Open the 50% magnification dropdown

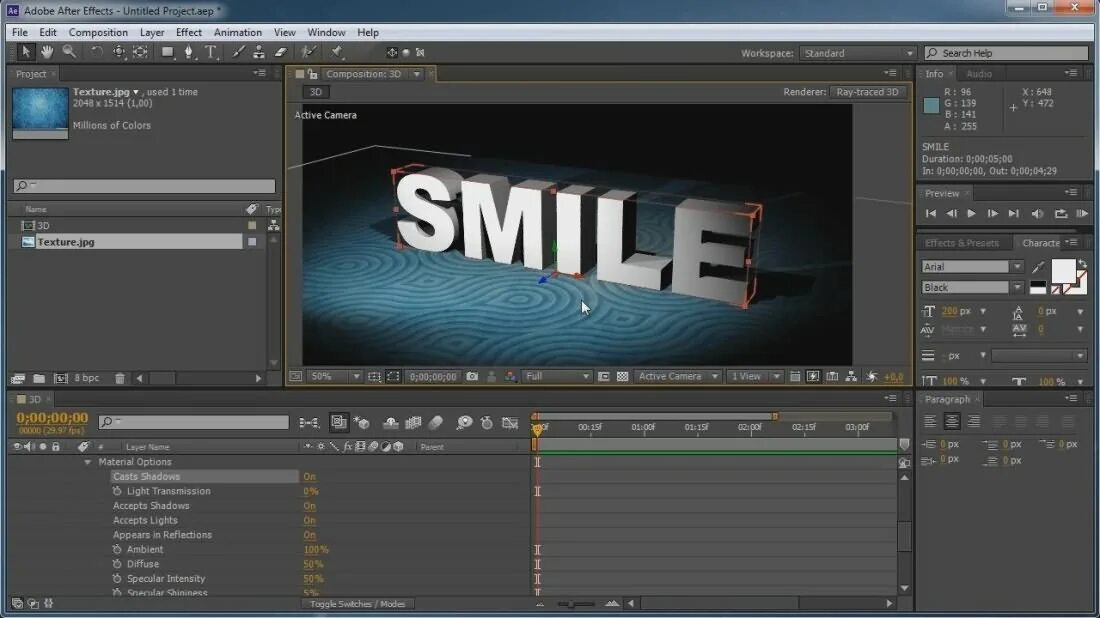334,377
